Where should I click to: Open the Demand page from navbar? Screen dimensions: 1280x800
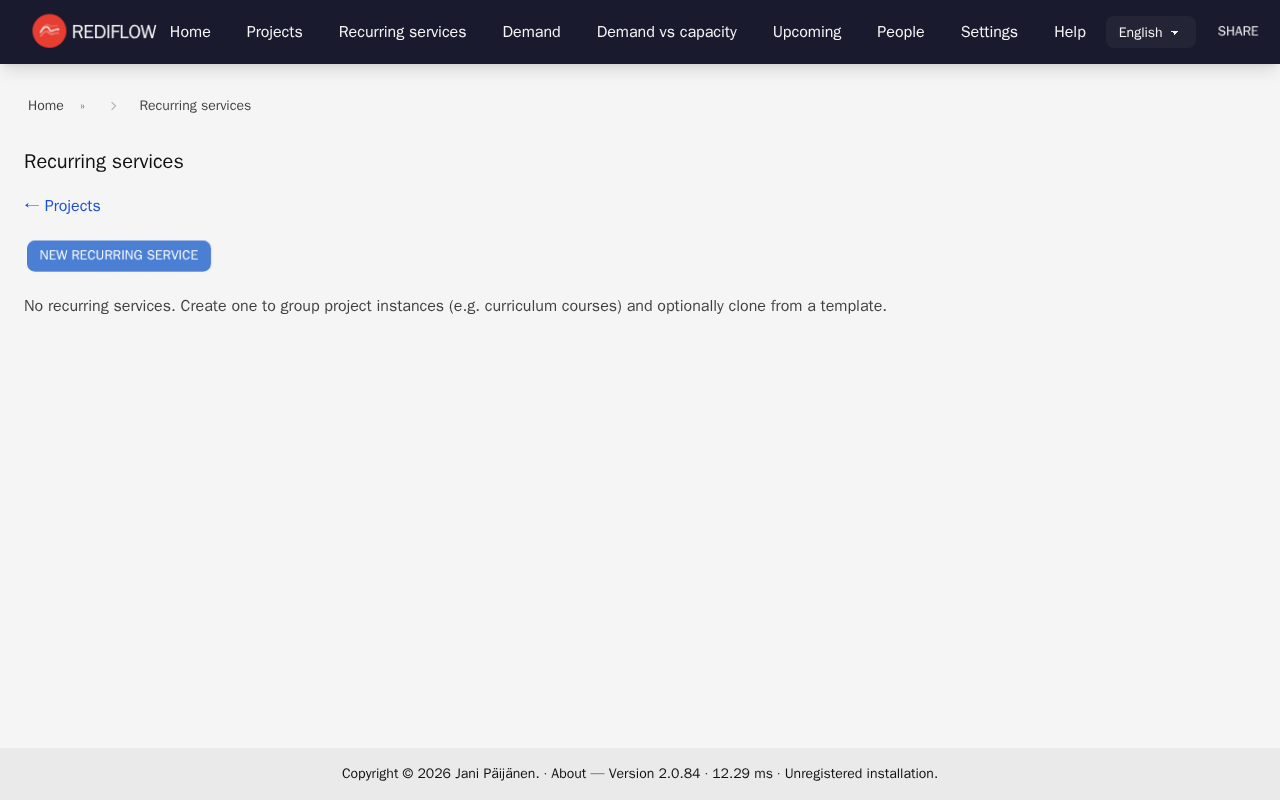click(531, 32)
